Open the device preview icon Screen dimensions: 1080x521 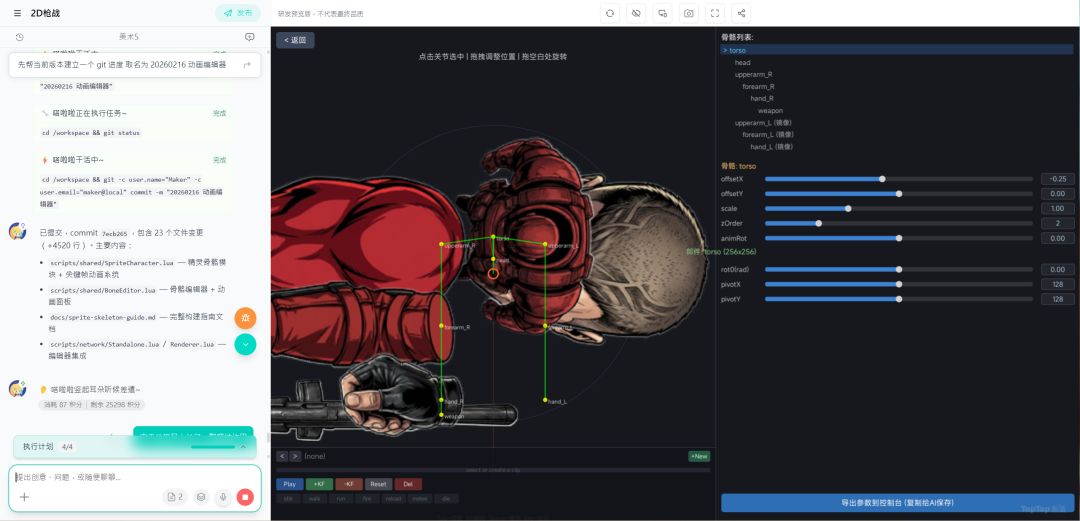tap(662, 13)
